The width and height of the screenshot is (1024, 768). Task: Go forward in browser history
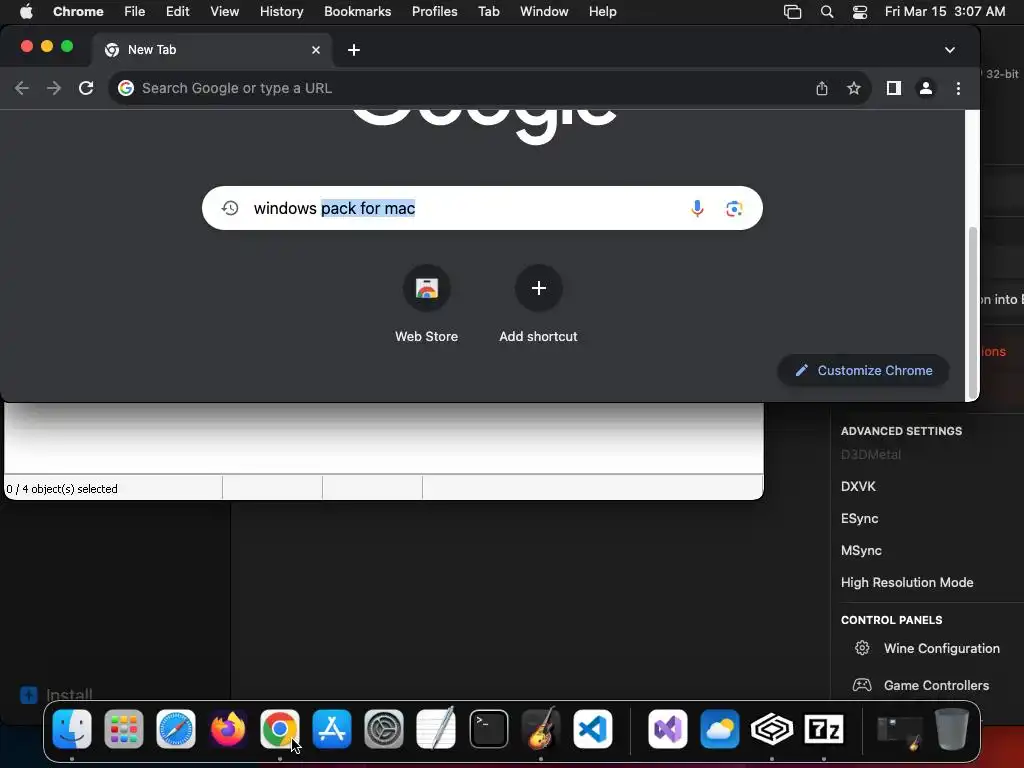tap(54, 88)
